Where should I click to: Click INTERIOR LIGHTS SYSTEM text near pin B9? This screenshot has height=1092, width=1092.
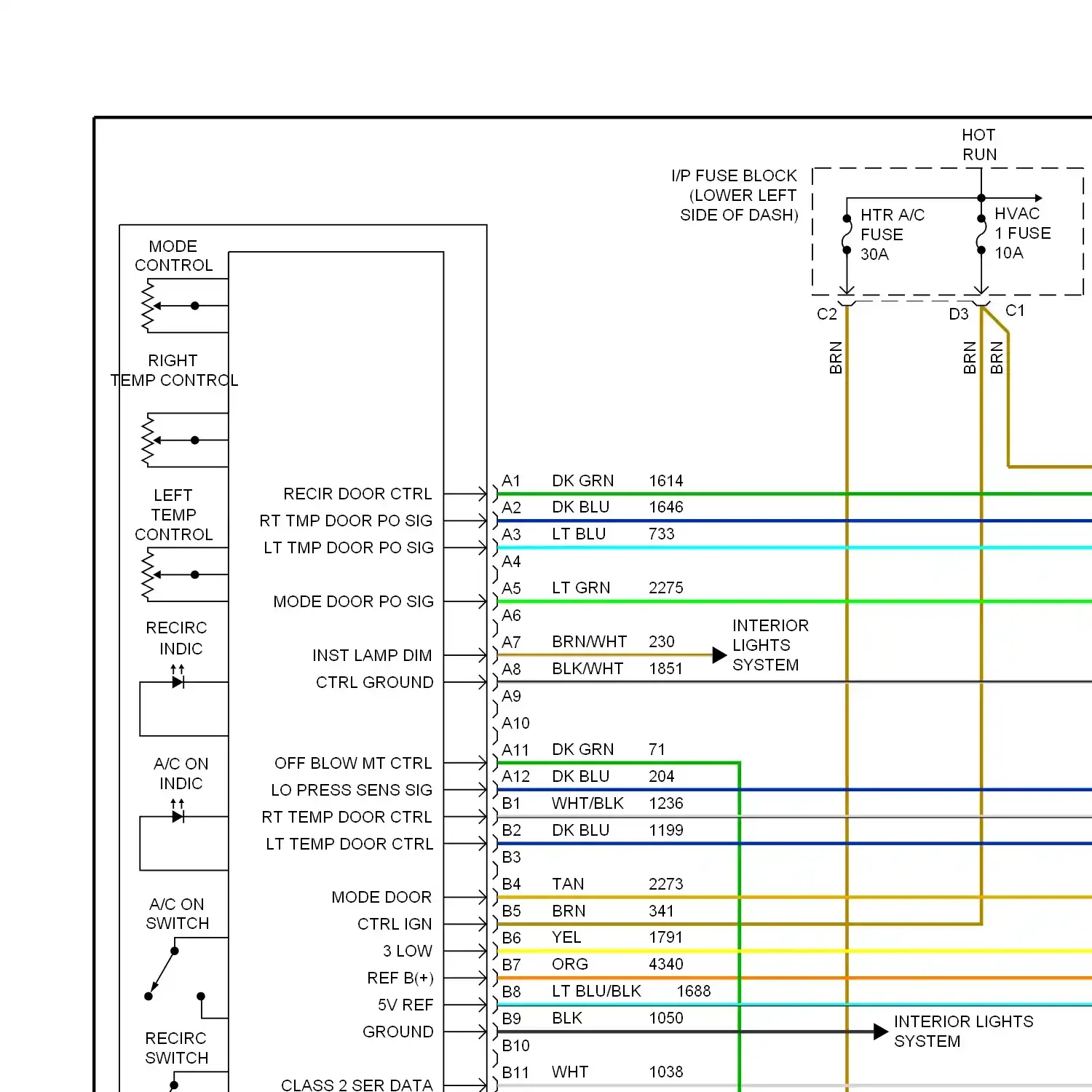[x=963, y=1032]
